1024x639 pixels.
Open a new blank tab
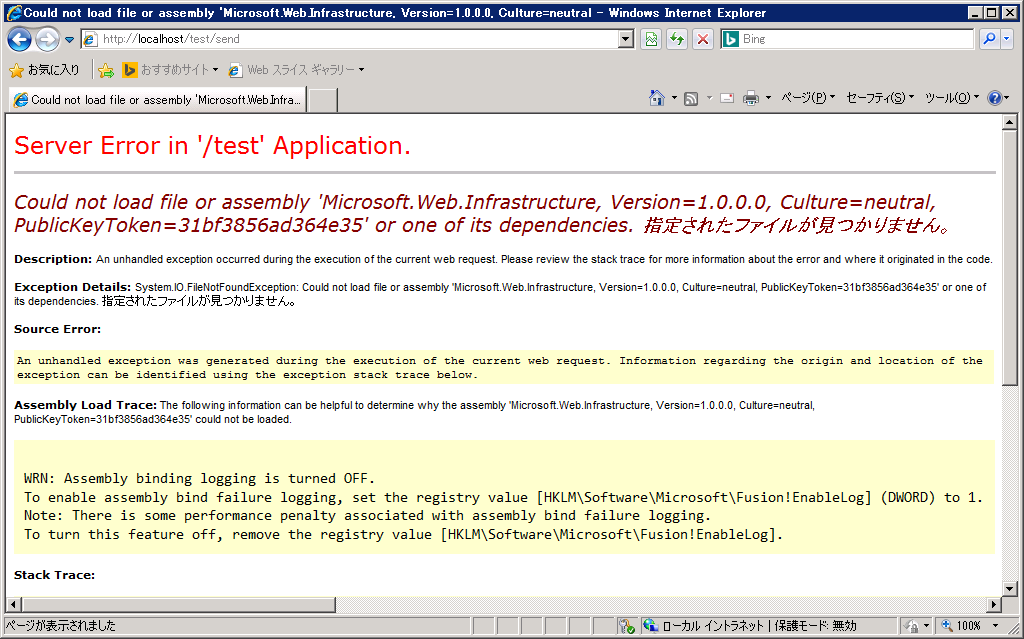pyautogui.click(x=323, y=101)
